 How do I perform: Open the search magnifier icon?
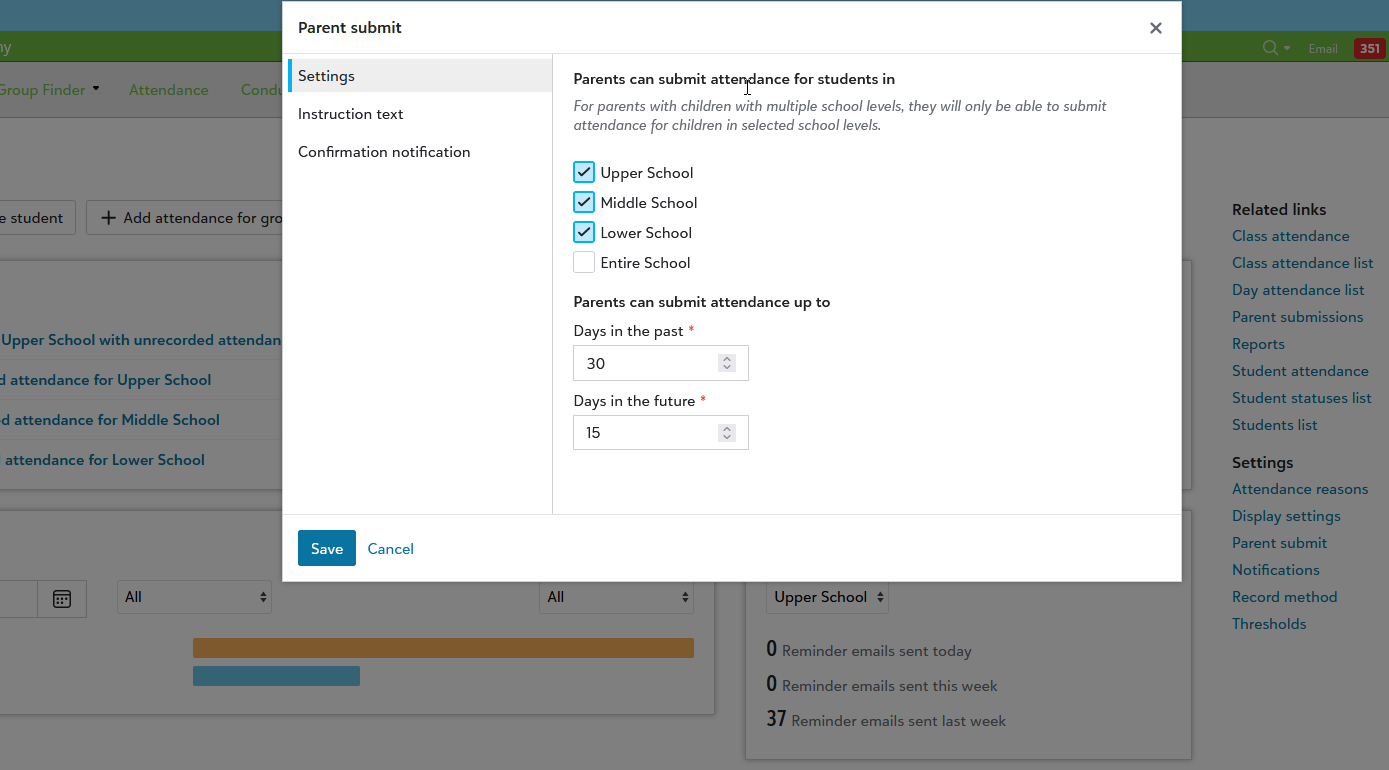click(1268, 48)
